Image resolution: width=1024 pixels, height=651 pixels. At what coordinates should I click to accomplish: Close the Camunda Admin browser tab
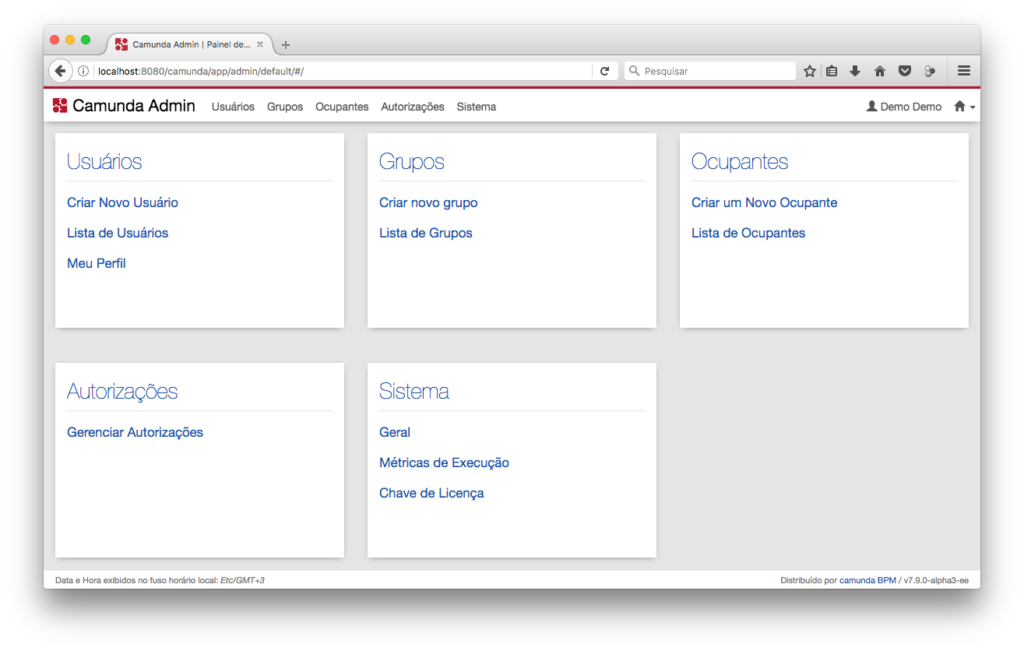point(261,45)
